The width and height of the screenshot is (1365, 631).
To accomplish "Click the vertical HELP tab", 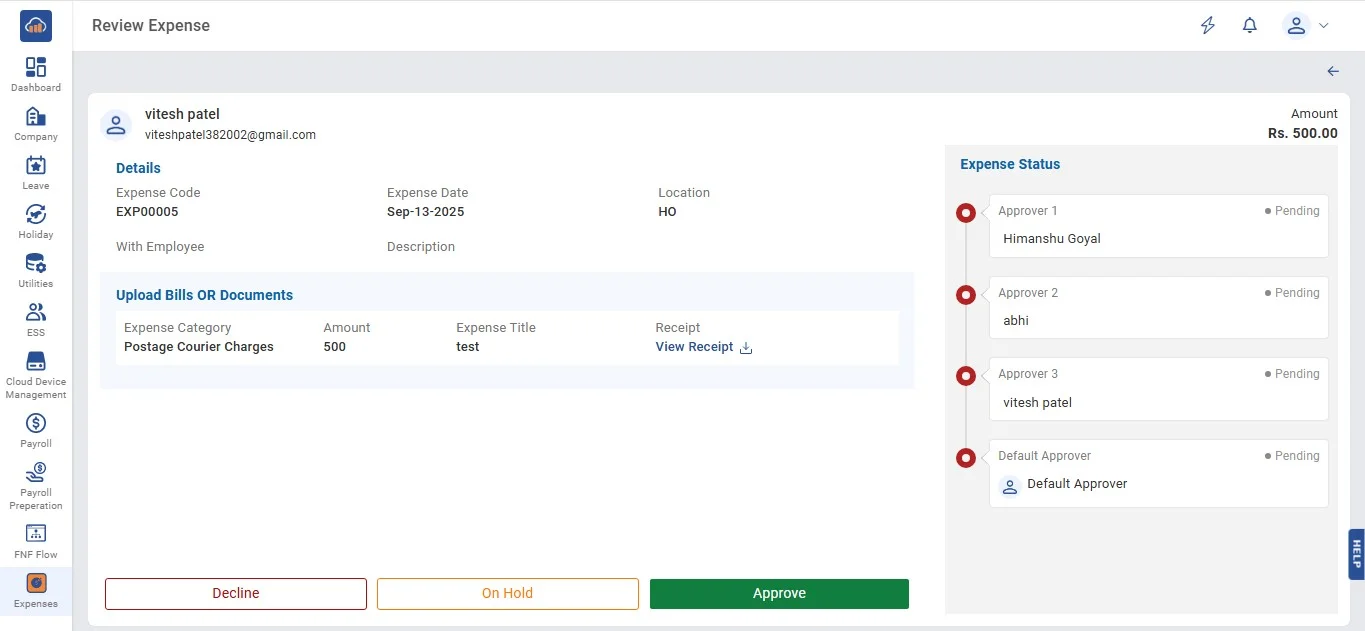I will (x=1356, y=554).
